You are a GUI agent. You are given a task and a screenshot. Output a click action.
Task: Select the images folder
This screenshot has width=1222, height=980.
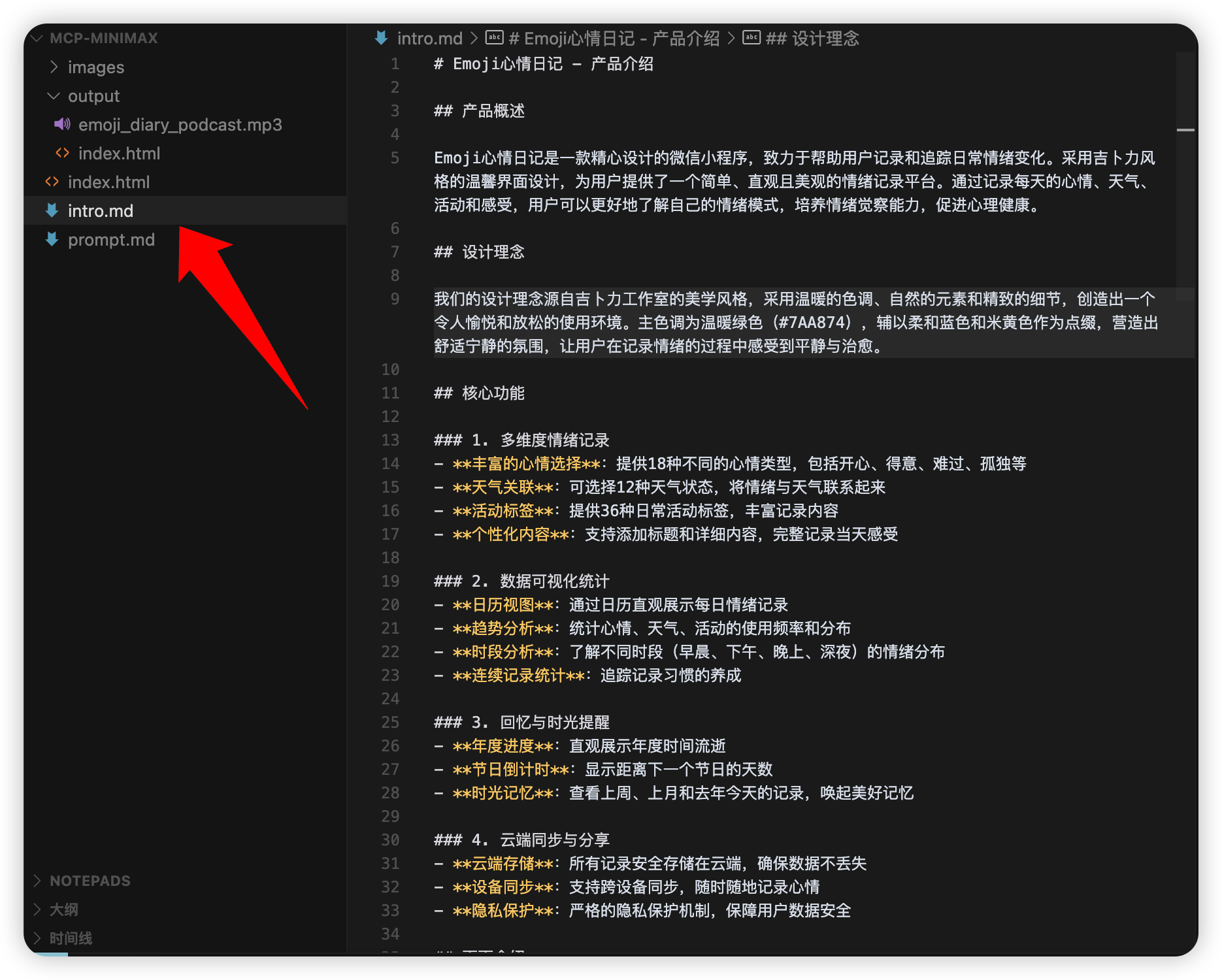[x=96, y=67]
